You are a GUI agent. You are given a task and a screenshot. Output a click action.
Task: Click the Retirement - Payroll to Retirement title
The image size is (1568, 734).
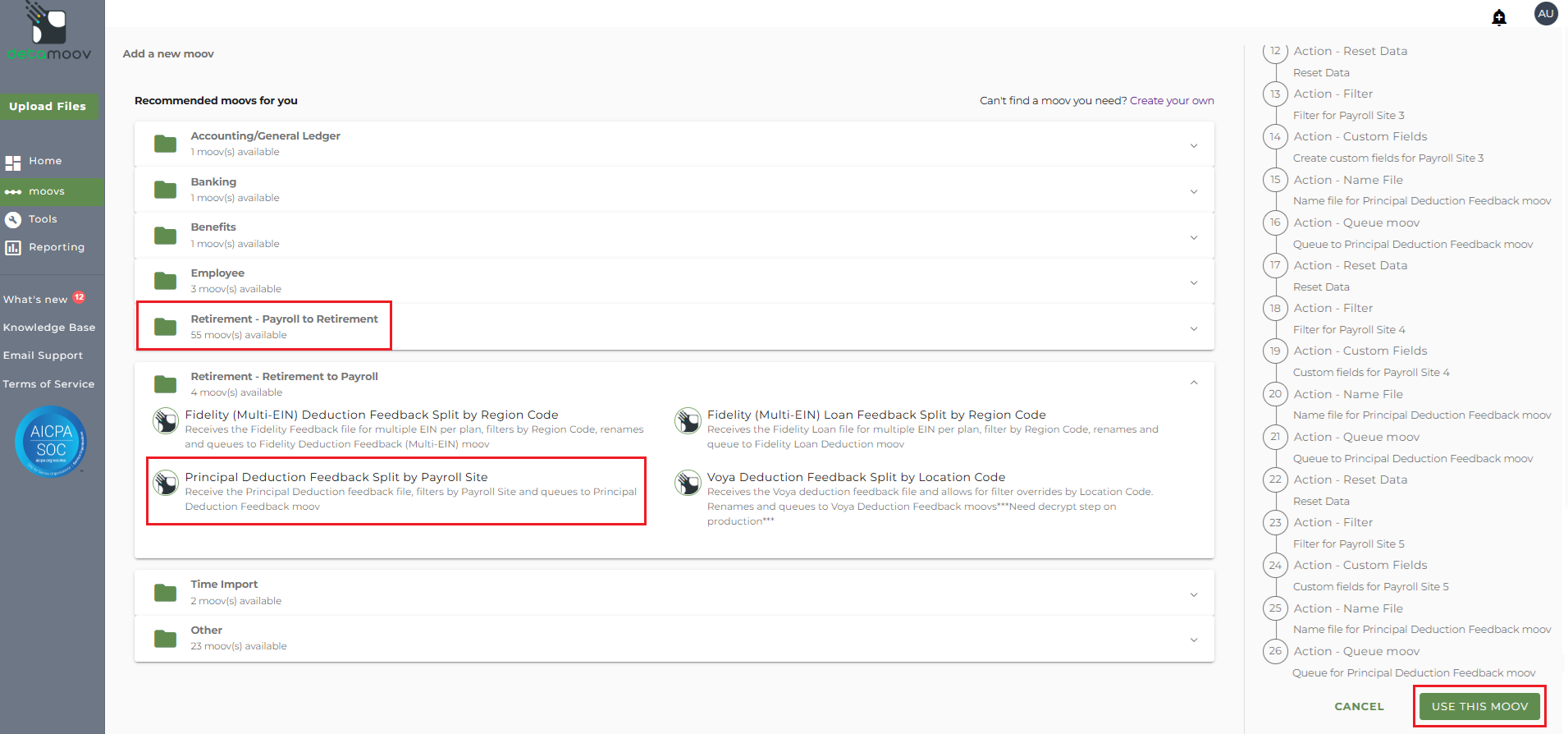[284, 319]
